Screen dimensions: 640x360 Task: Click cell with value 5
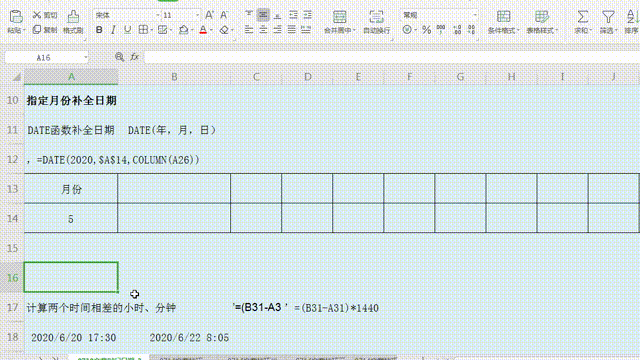click(71, 218)
